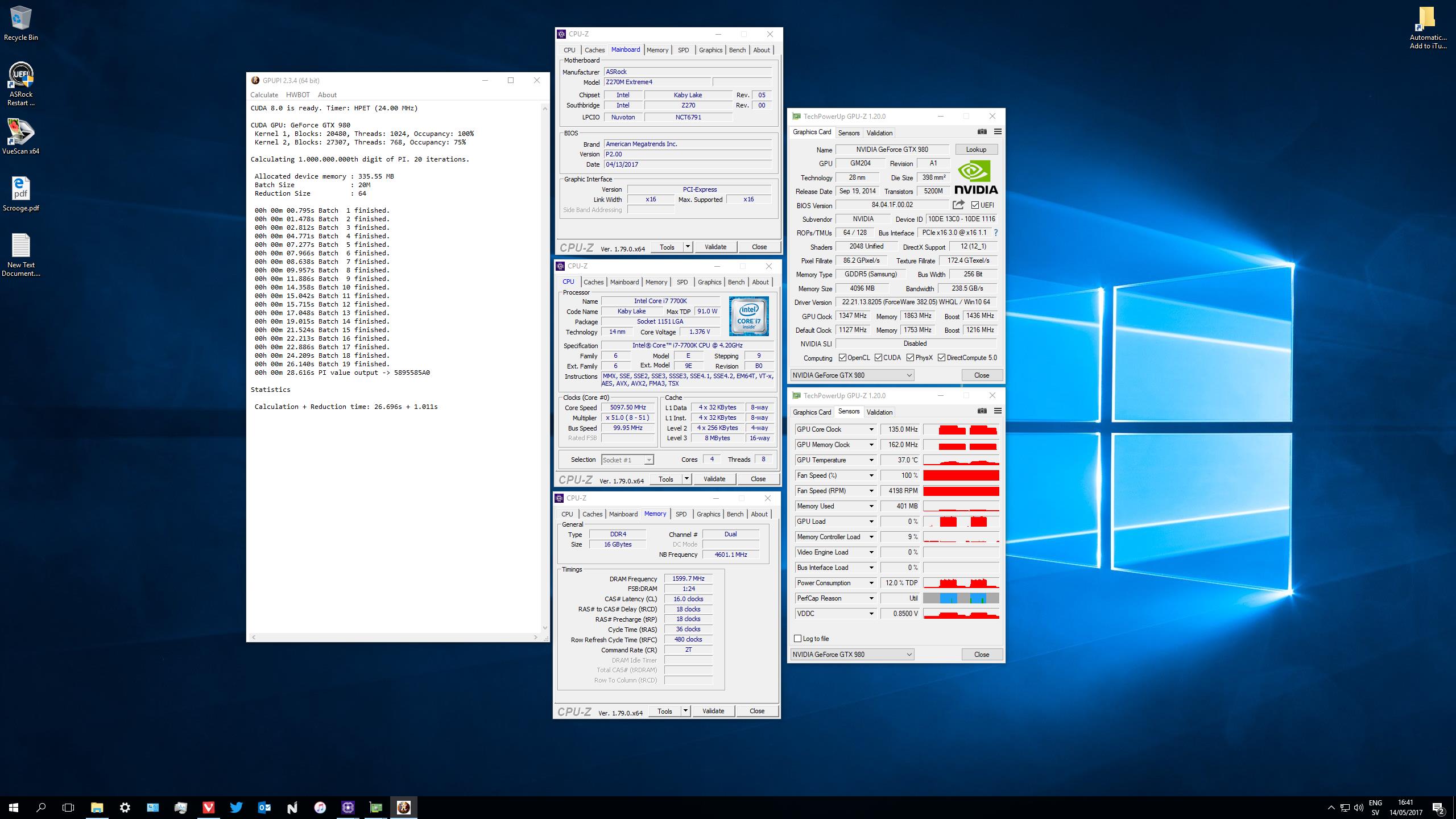Click the camera icon in GPU-Z Sensors window
Screen dimensions: 1456x819
982,411
